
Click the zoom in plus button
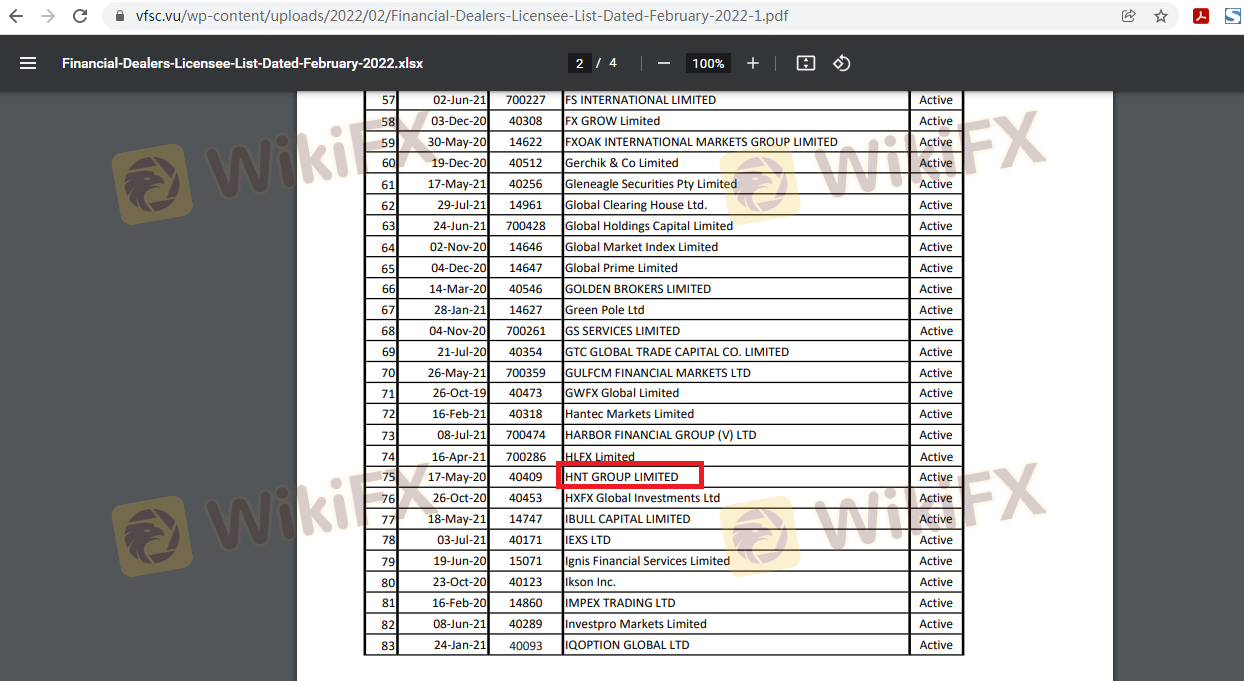753,63
